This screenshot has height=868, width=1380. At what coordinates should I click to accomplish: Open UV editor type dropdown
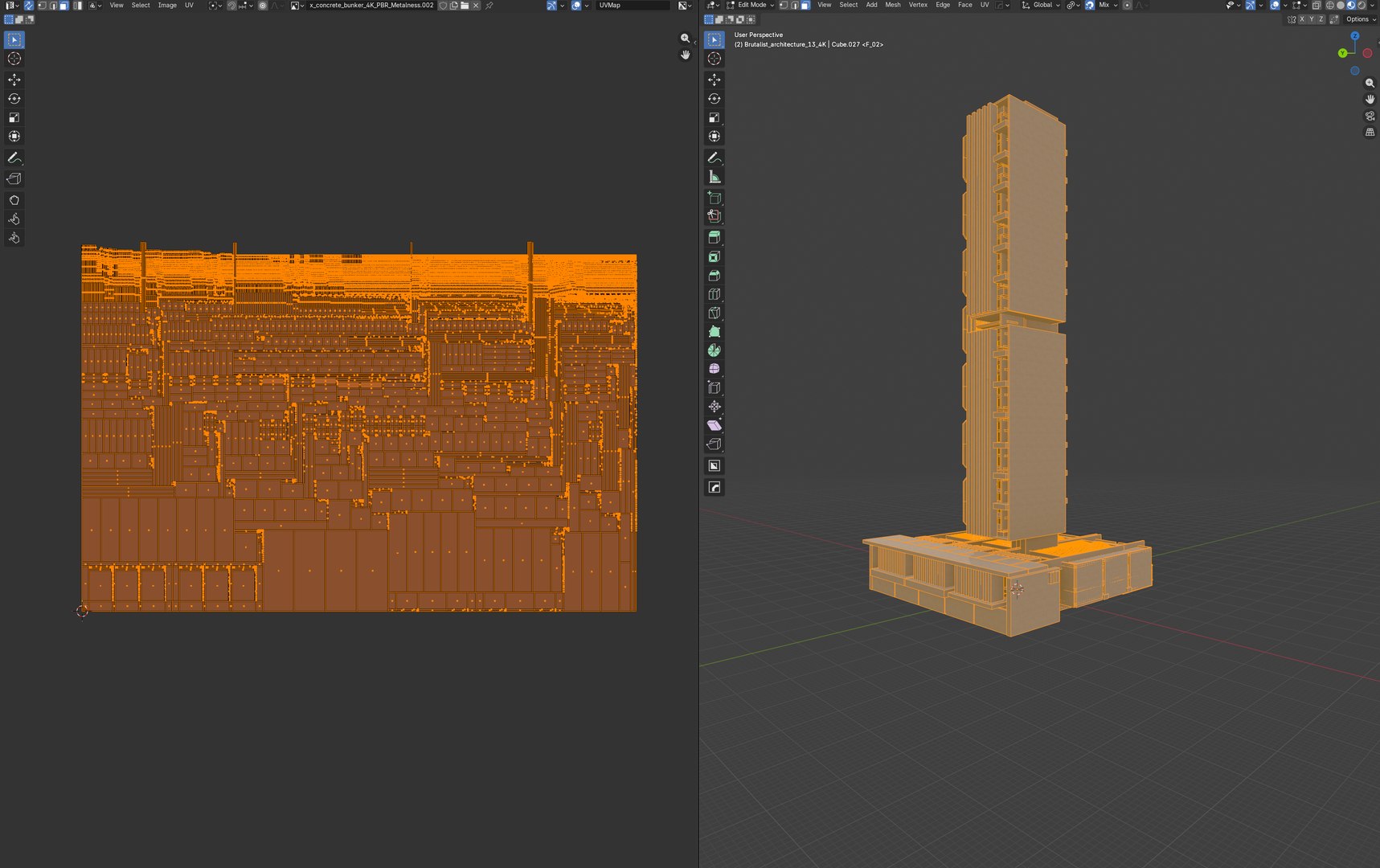point(11,6)
